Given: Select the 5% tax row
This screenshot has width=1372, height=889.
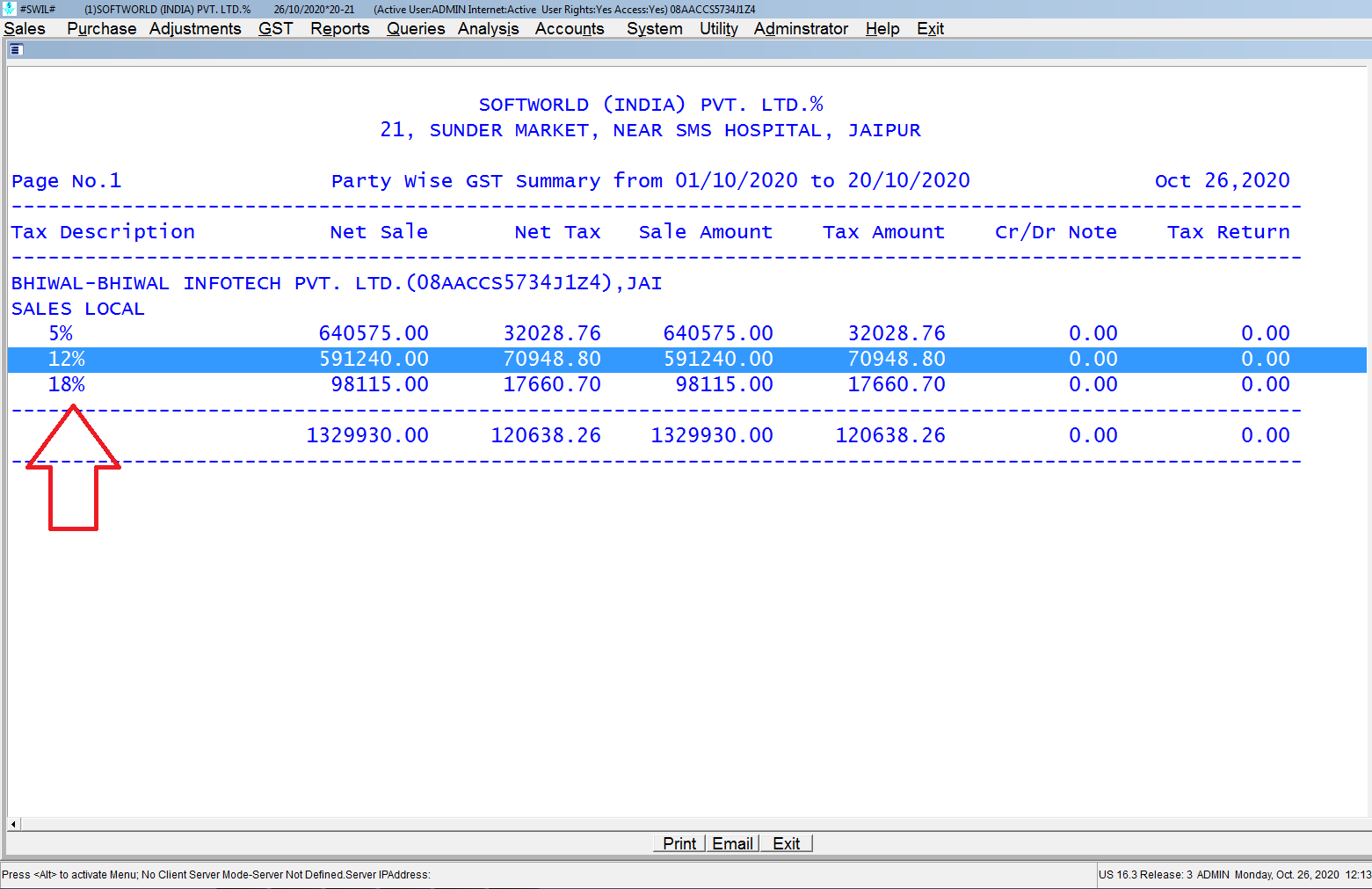Looking at the screenshot, I should [x=686, y=333].
